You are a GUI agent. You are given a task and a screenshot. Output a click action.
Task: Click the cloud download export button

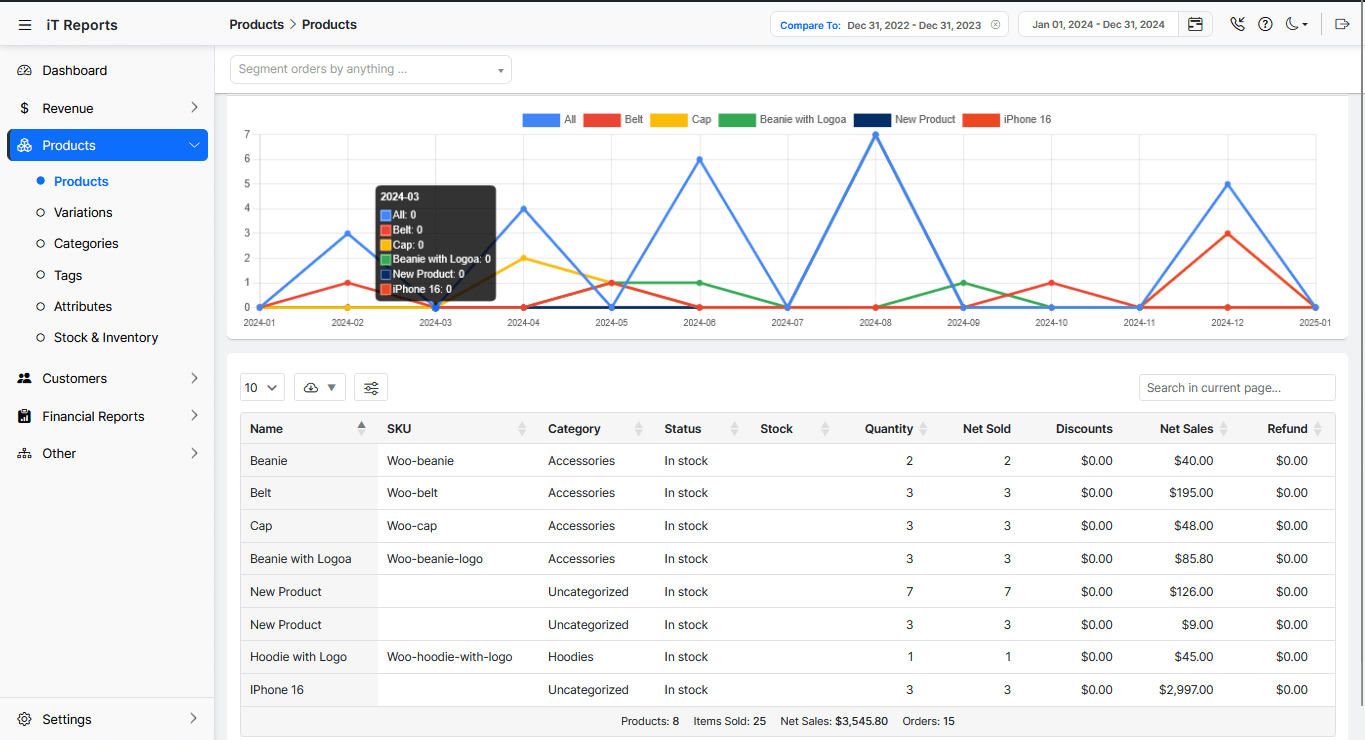(x=320, y=388)
